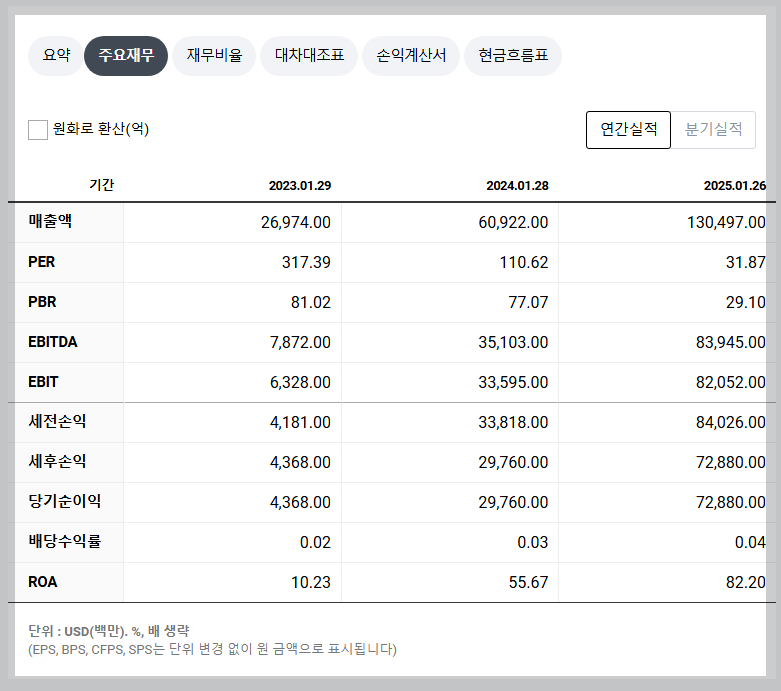Click 4,368.00 in the 세후손익 row

[300, 462]
